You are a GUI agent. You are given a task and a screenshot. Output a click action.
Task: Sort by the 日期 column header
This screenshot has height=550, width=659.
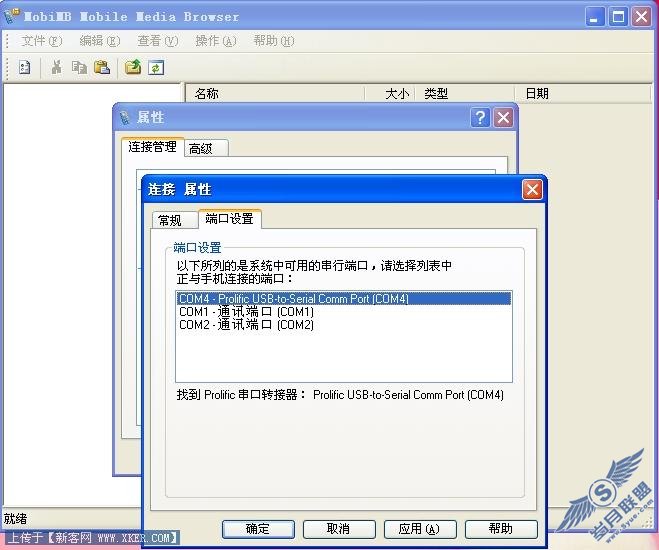(583, 93)
